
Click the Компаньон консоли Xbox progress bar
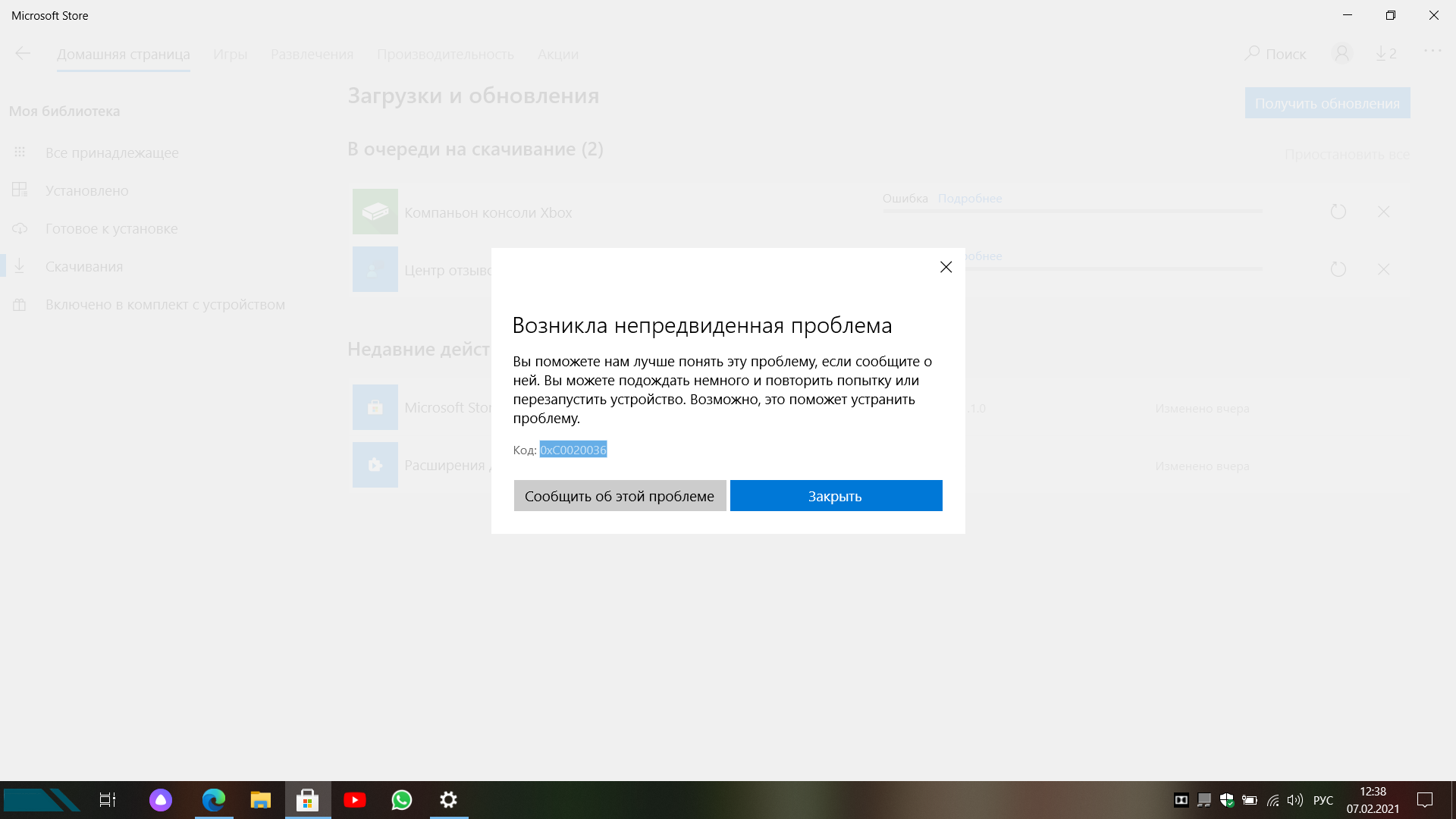point(1072,212)
